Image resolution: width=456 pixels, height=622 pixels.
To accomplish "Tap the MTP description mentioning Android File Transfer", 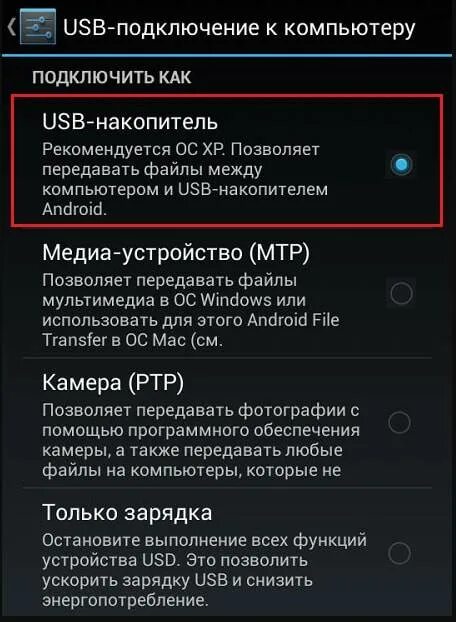I will coord(190,310).
